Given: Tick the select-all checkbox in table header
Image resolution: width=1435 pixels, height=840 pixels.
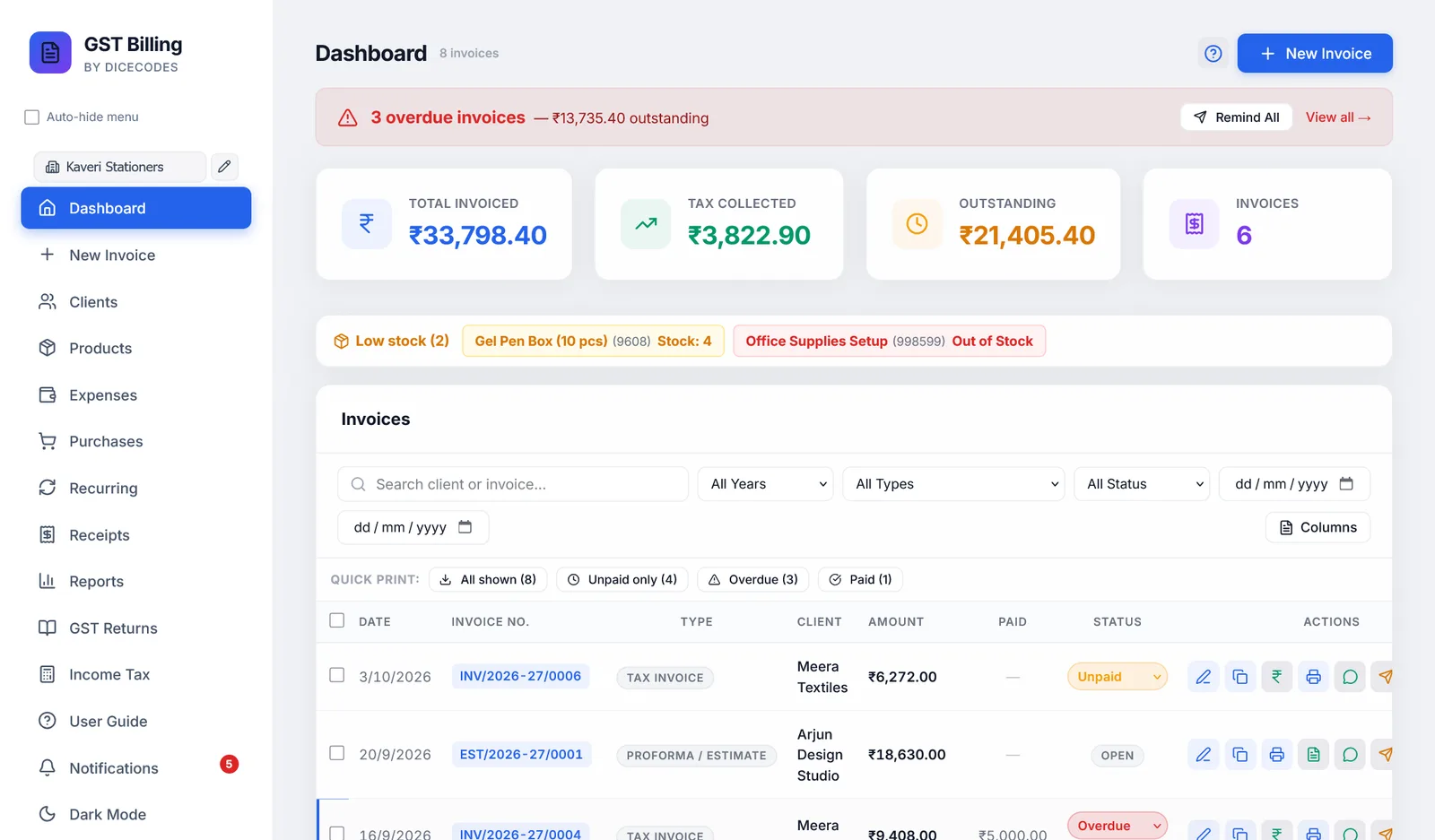Looking at the screenshot, I should click(337, 620).
